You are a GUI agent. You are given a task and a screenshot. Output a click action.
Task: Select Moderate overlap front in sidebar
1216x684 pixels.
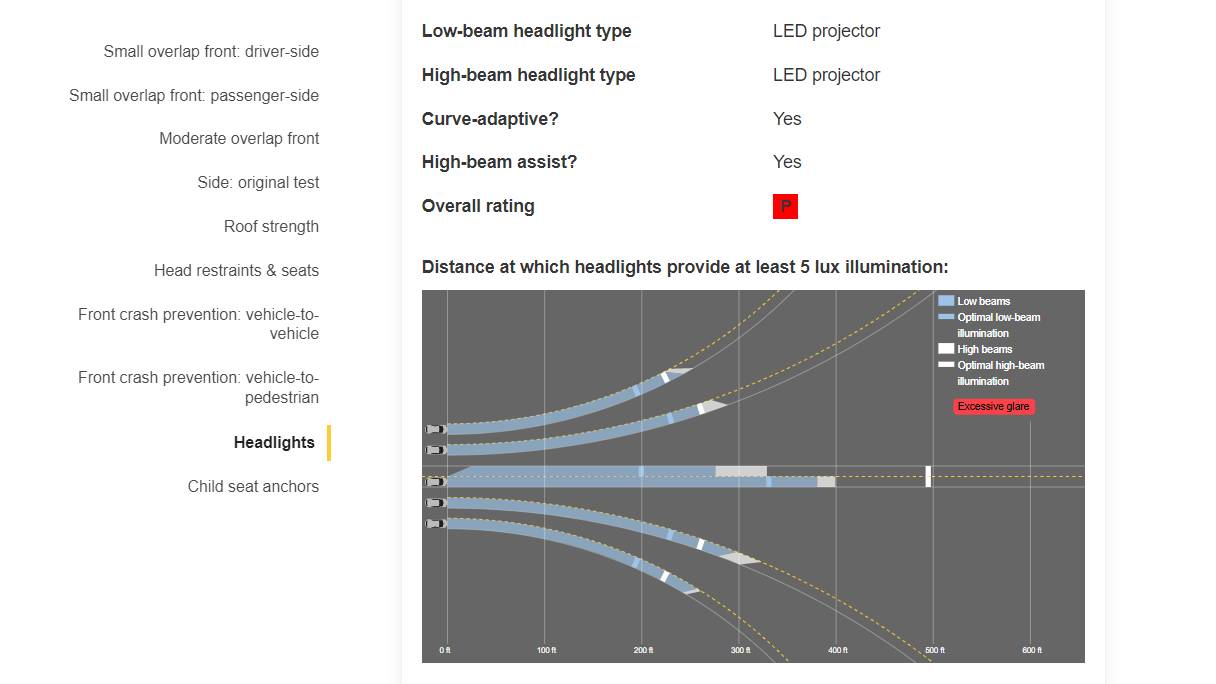click(239, 139)
